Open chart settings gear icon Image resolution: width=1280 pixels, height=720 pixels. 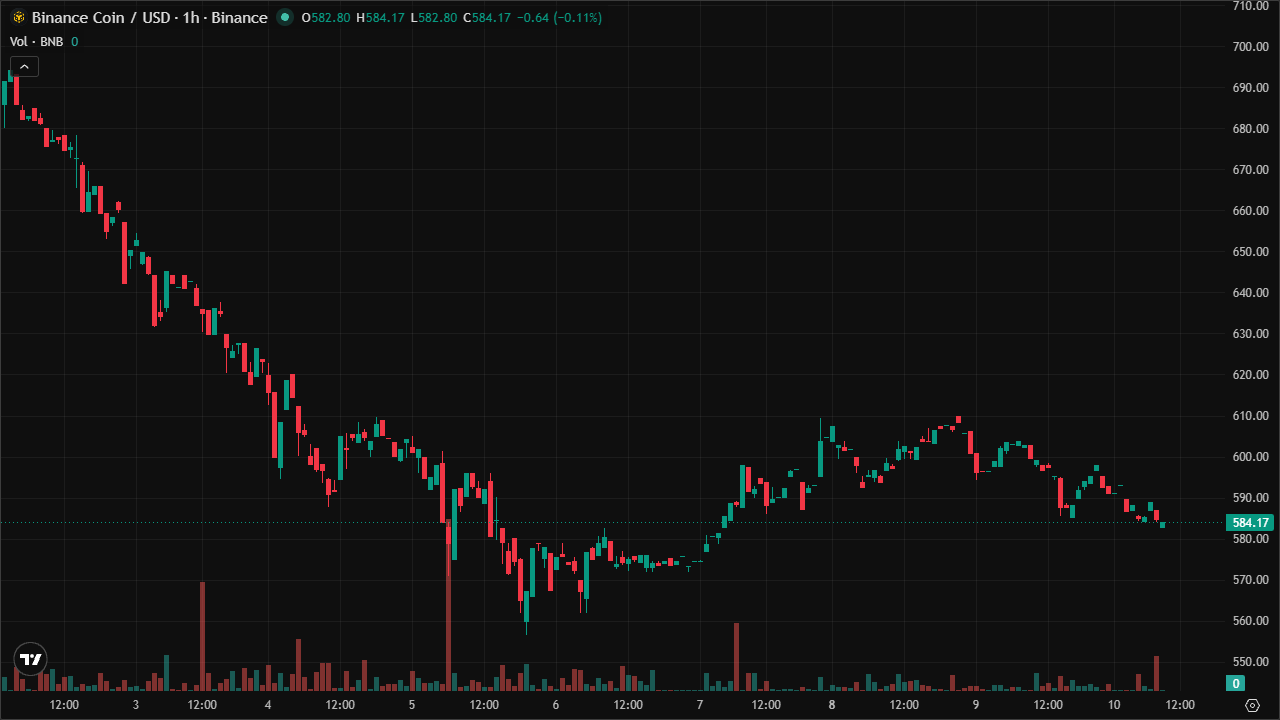point(1252,705)
